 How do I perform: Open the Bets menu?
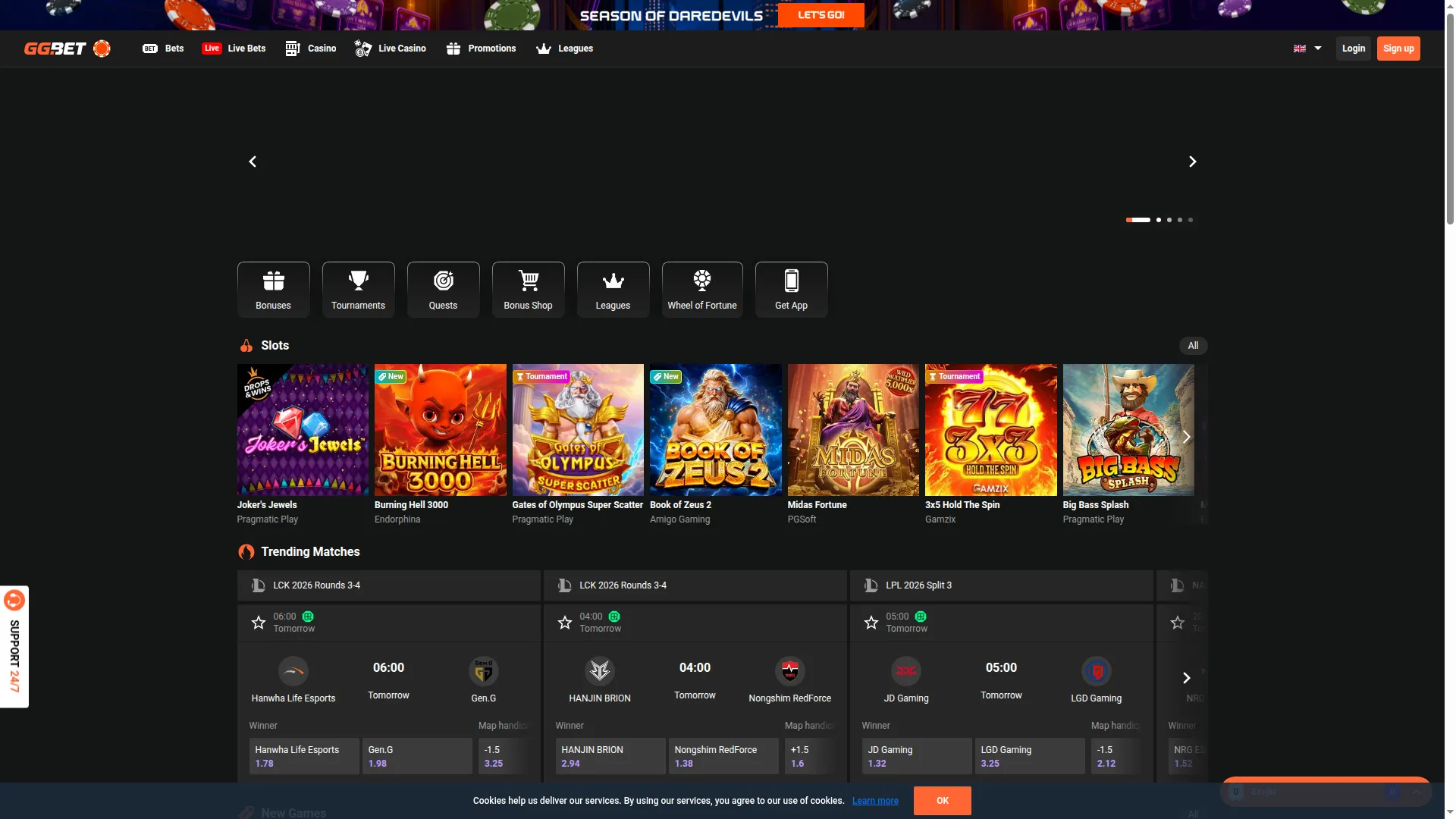click(163, 49)
